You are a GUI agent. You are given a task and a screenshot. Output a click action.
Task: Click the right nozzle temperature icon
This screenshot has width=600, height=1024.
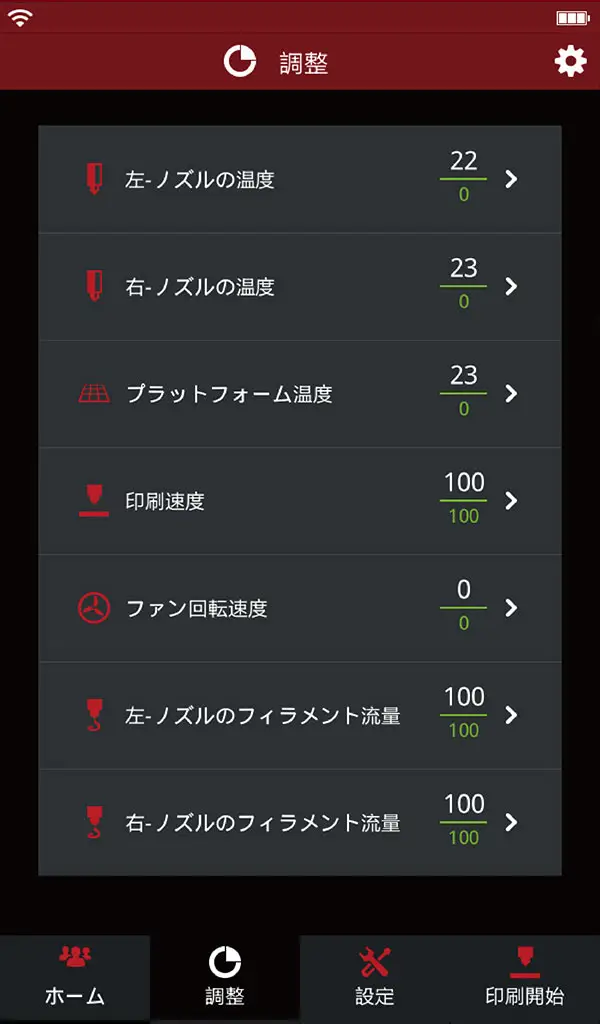94,286
